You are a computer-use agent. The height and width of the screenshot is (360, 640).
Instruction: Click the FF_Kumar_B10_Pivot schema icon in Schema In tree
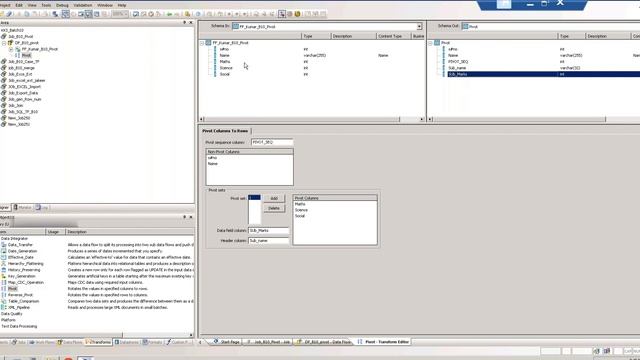click(x=209, y=43)
